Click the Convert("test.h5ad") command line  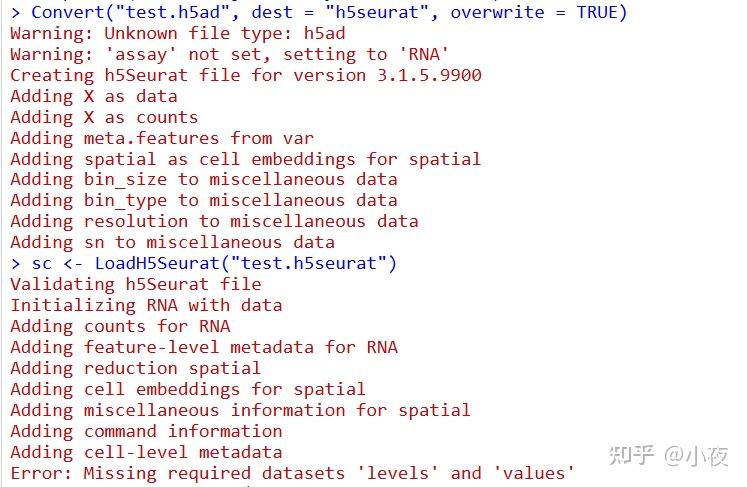click(318, 12)
